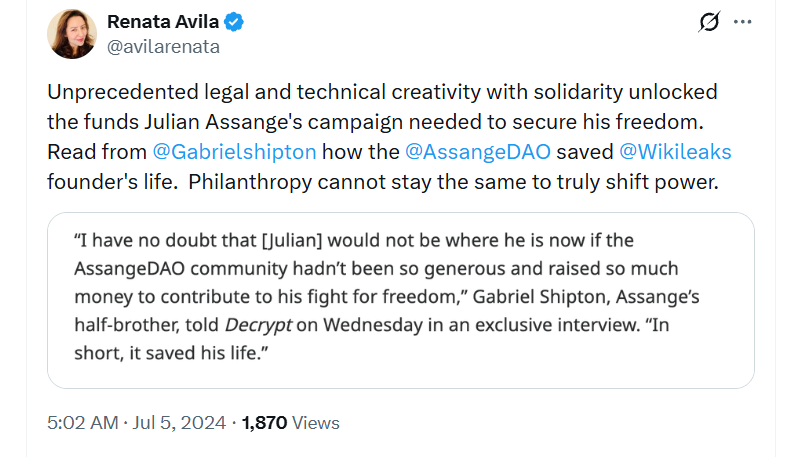Open Renata Avila's profile photo
The height and width of the screenshot is (457, 789).
pos(72,33)
